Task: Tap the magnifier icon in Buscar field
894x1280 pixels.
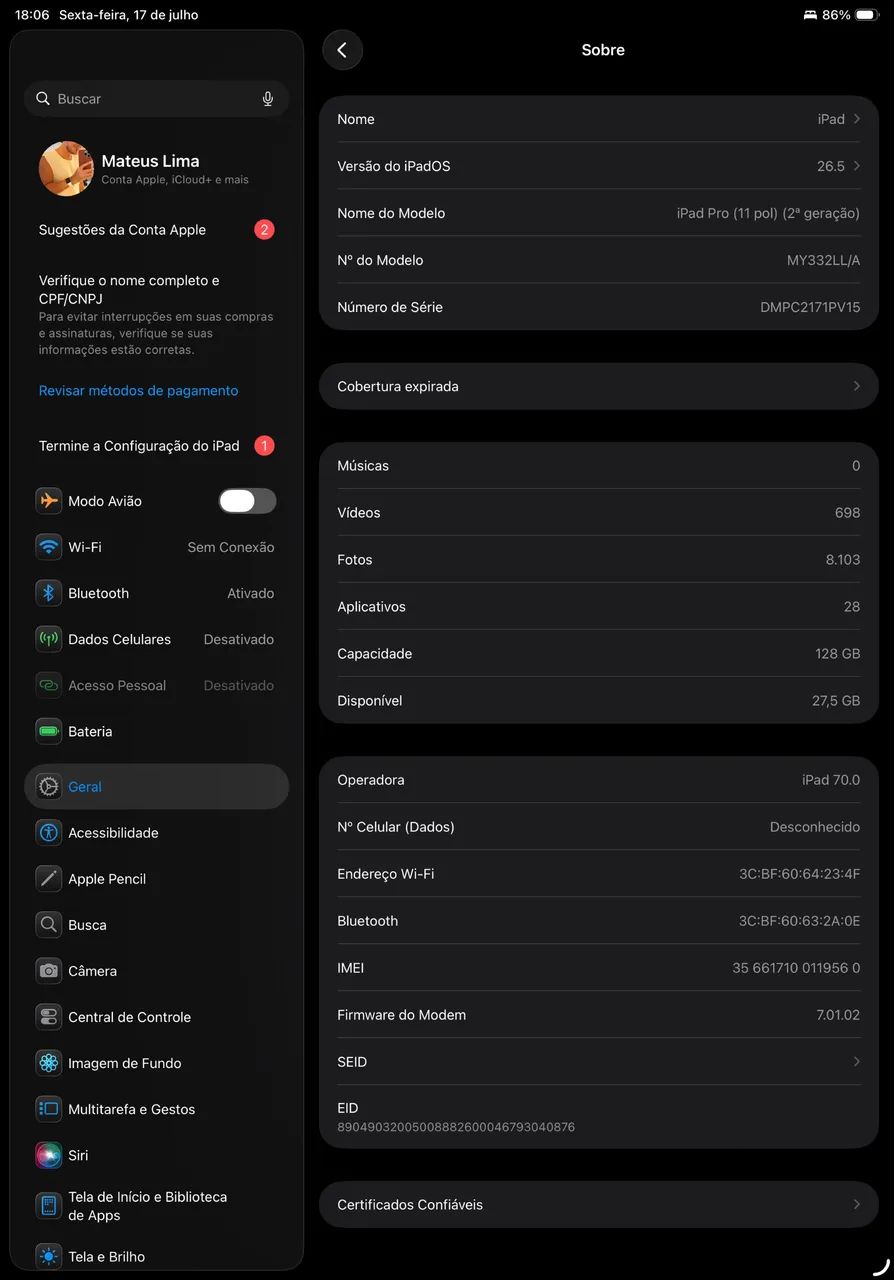Action: coord(43,99)
